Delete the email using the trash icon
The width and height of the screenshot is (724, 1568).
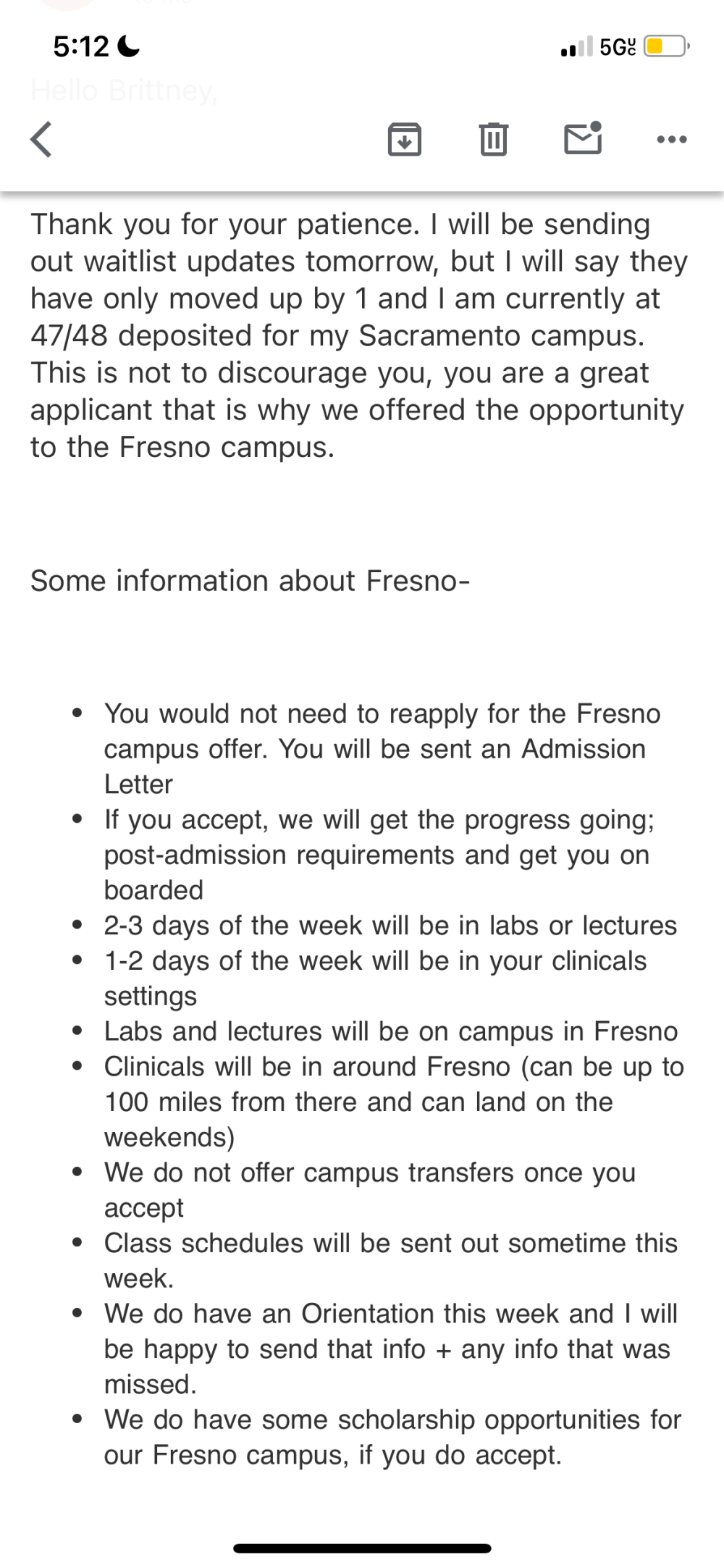(x=494, y=139)
